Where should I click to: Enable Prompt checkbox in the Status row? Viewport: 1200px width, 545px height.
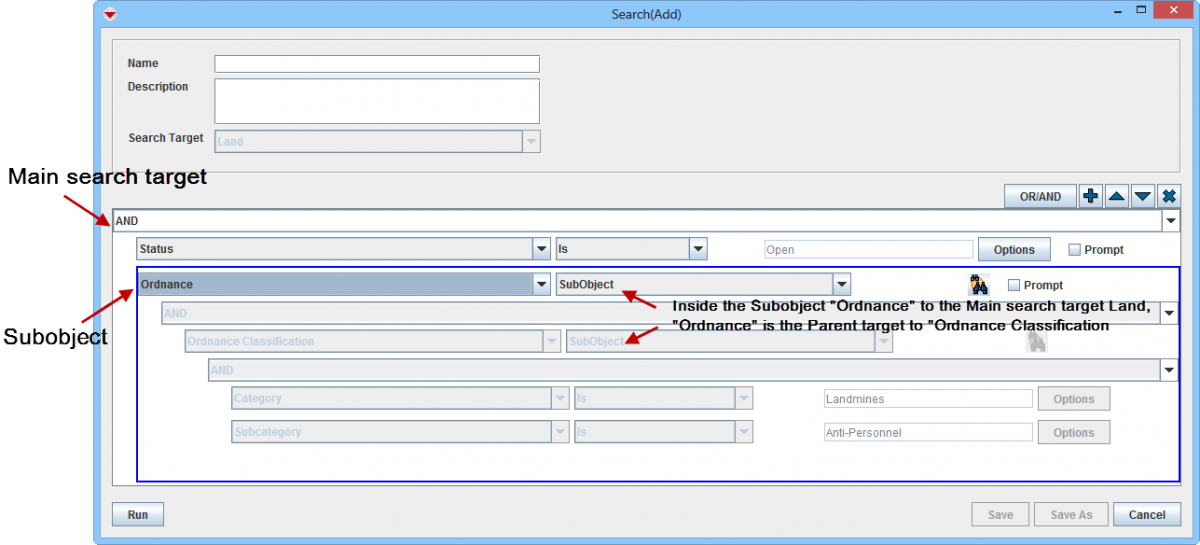pyautogui.click(x=1075, y=250)
